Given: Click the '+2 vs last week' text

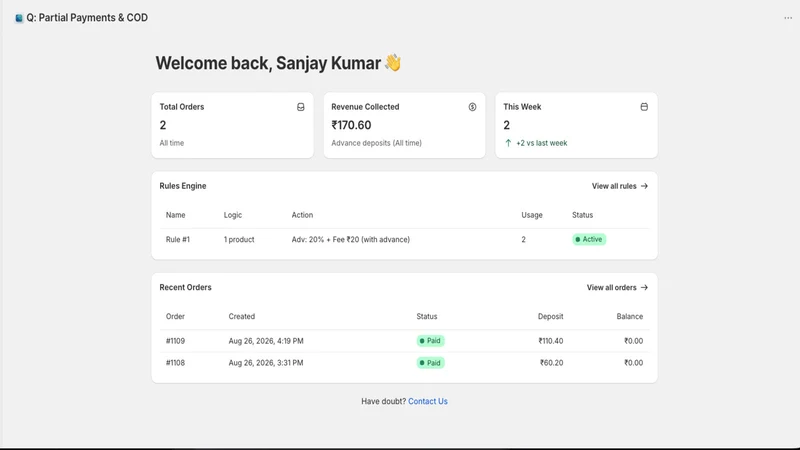Looking at the screenshot, I should tap(541, 143).
